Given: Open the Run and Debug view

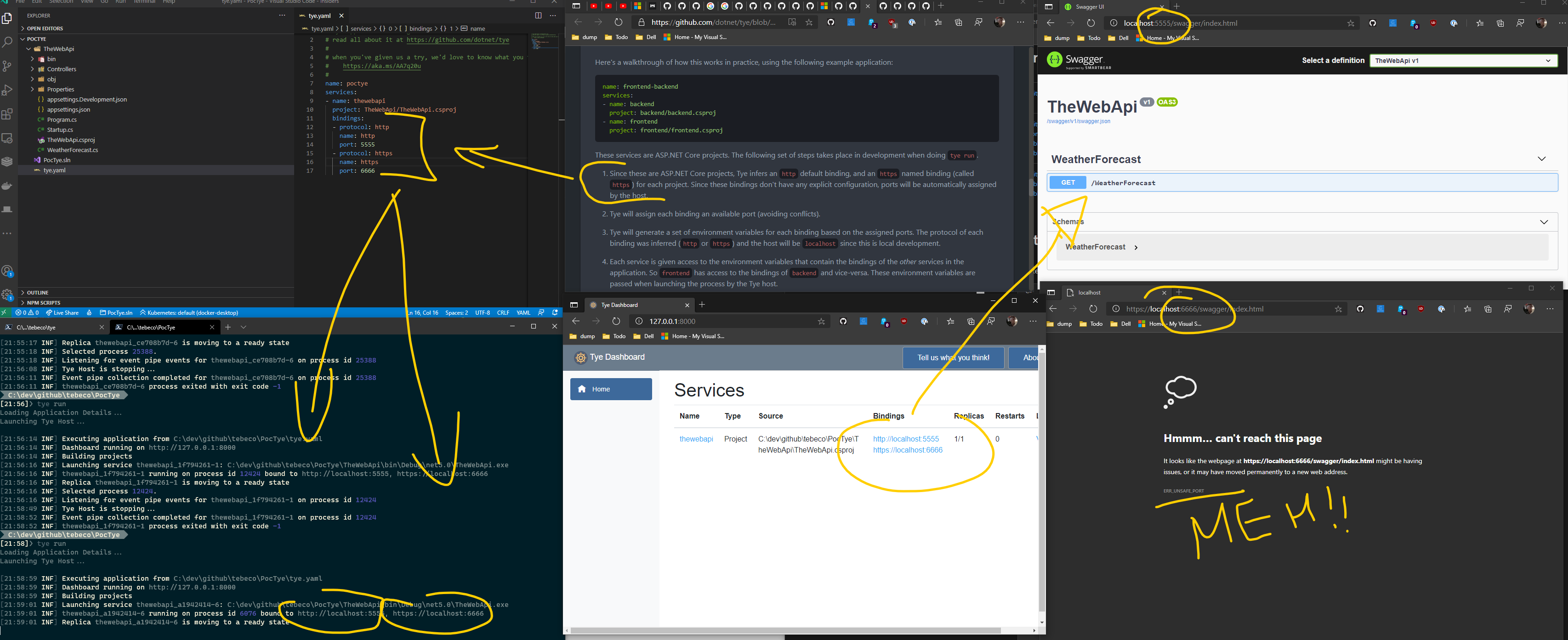Looking at the screenshot, I should click(x=7, y=90).
